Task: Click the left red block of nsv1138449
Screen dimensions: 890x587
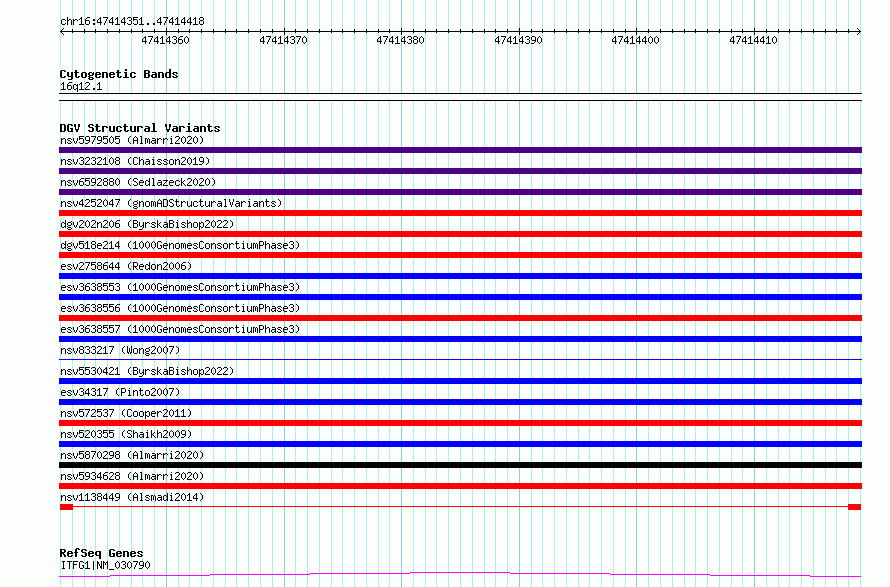Action: tap(66, 507)
